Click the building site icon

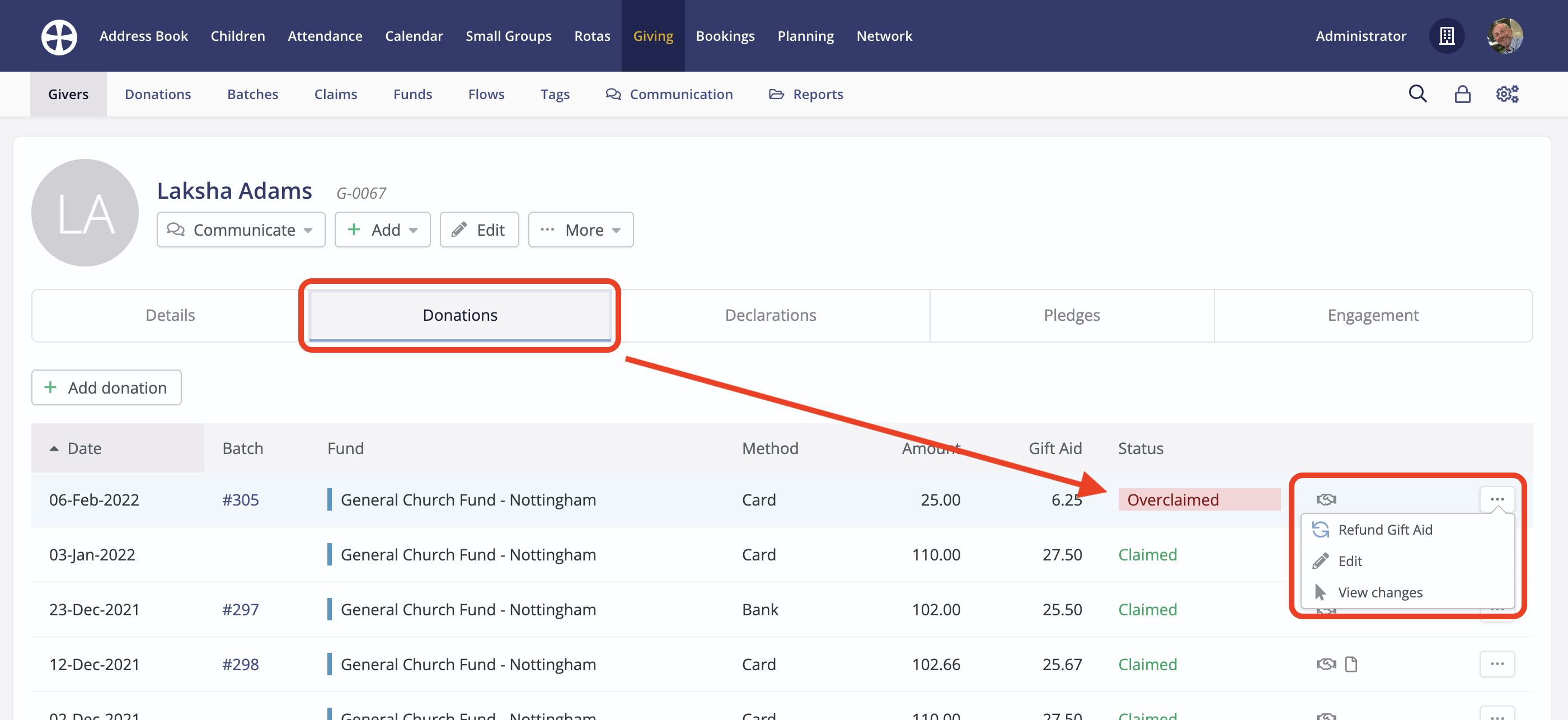click(x=1446, y=36)
